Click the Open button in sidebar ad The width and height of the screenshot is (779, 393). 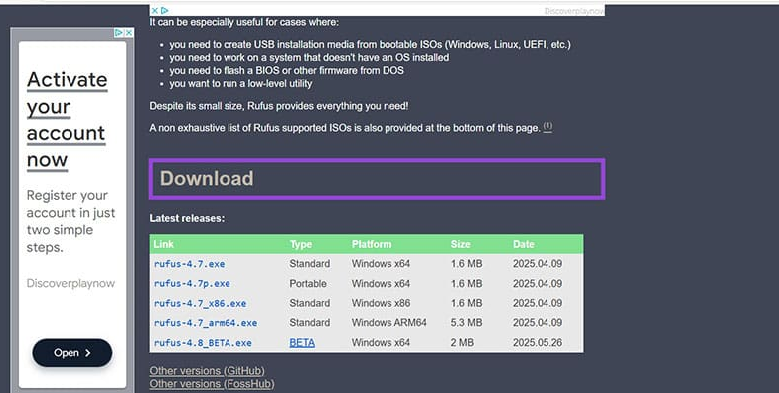pos(72,353)
